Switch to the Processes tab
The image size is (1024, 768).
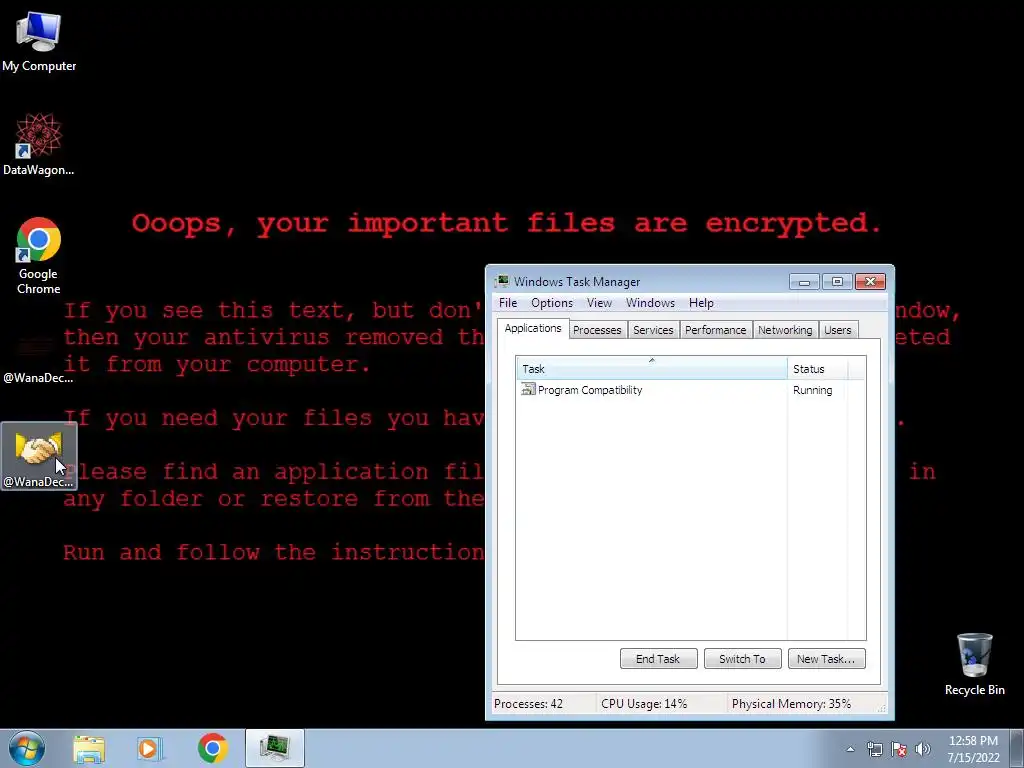coord(597,330)
